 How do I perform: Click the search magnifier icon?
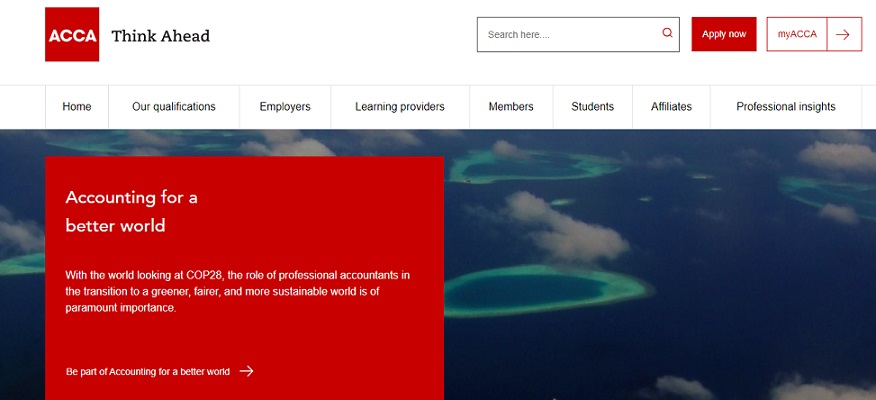tap(667, 33)
